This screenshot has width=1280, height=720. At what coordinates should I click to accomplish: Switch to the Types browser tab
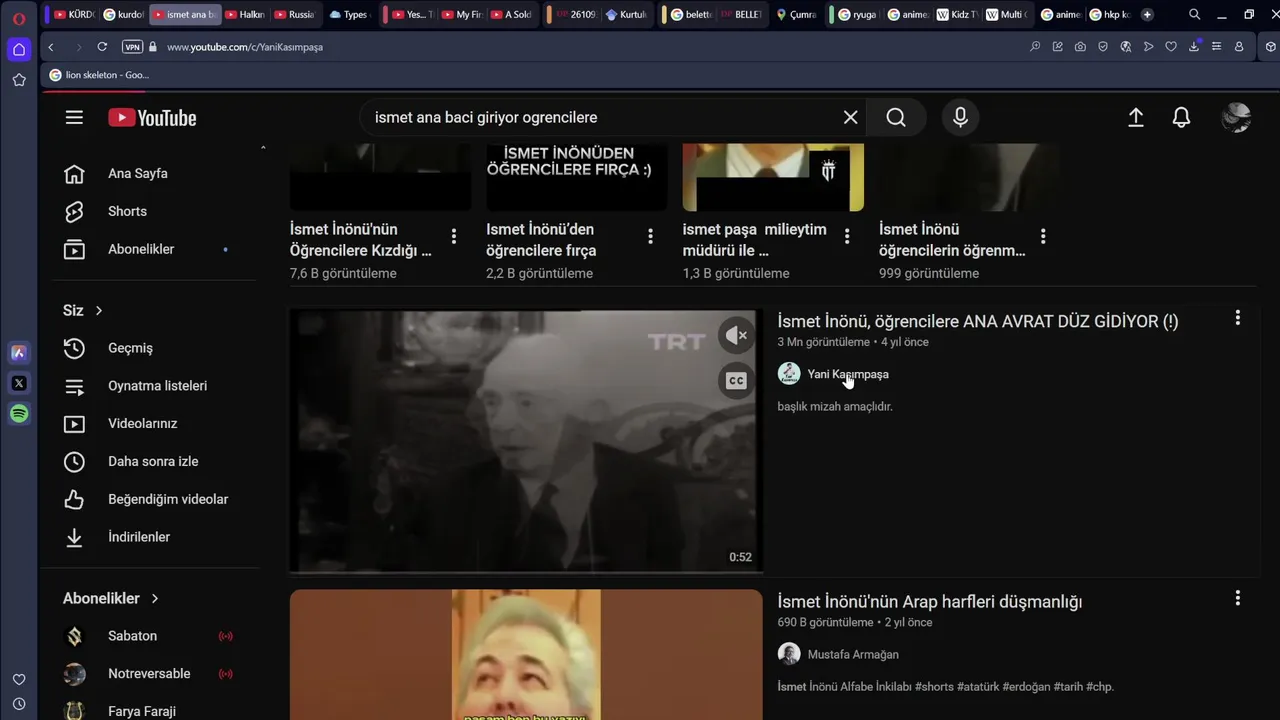[349, 15]
